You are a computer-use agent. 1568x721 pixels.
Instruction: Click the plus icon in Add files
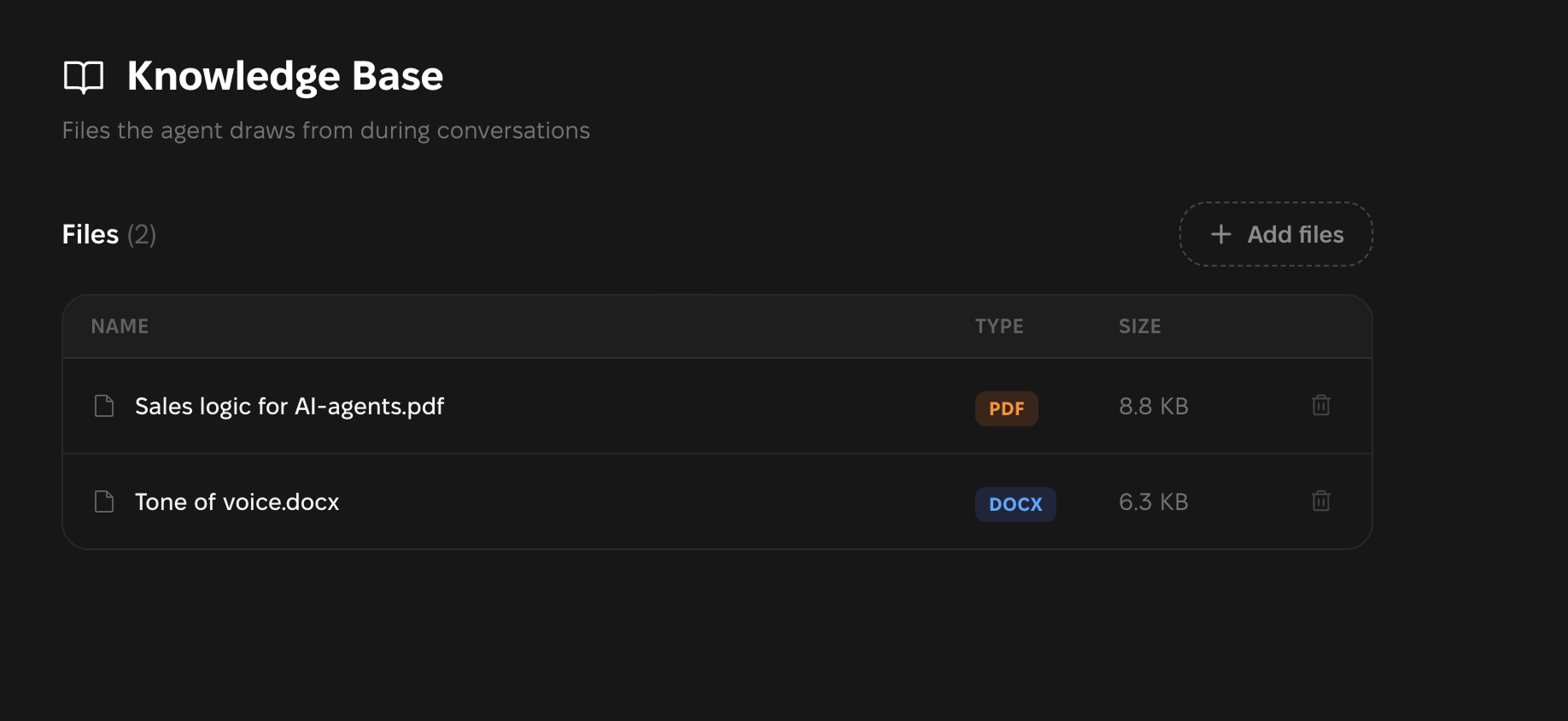click(1221, 234)
